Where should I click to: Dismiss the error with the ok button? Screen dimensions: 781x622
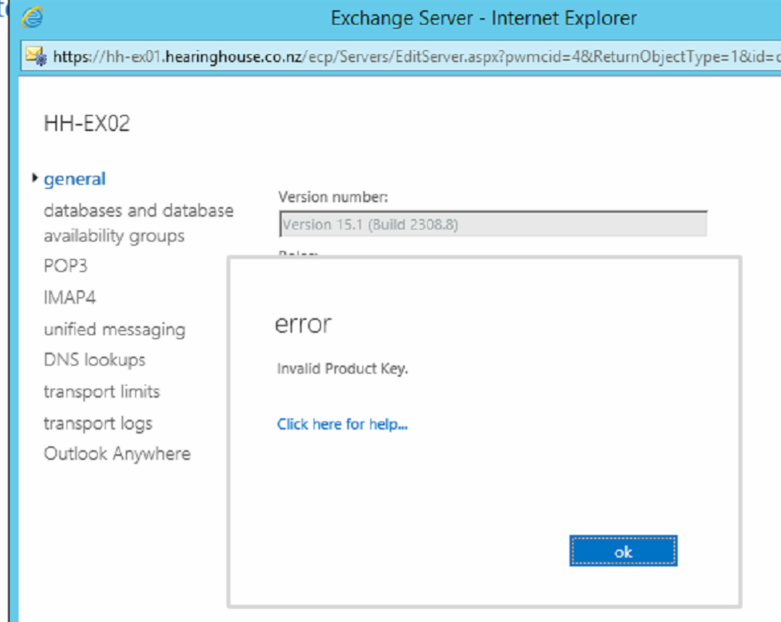pyautogui.click(x=623, y=551)
